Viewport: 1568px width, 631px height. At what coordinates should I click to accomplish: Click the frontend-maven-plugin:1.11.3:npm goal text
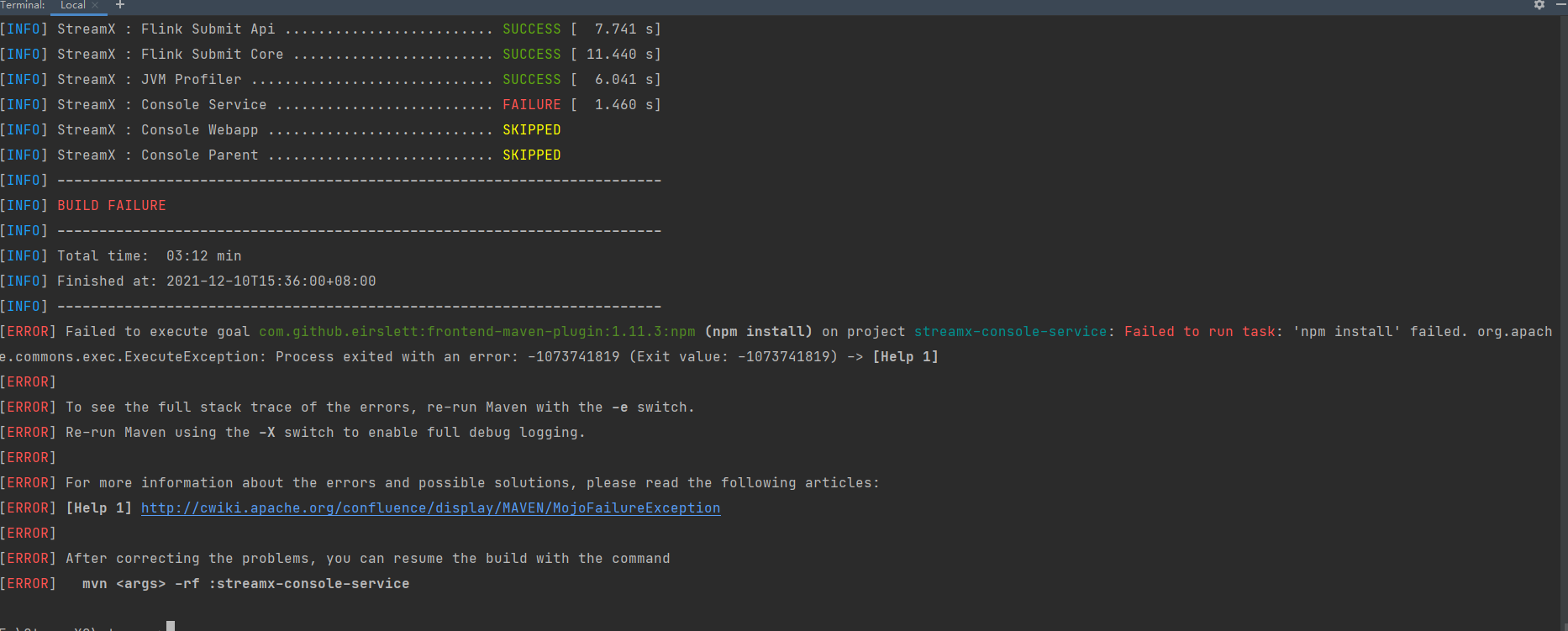pos(477,332)
